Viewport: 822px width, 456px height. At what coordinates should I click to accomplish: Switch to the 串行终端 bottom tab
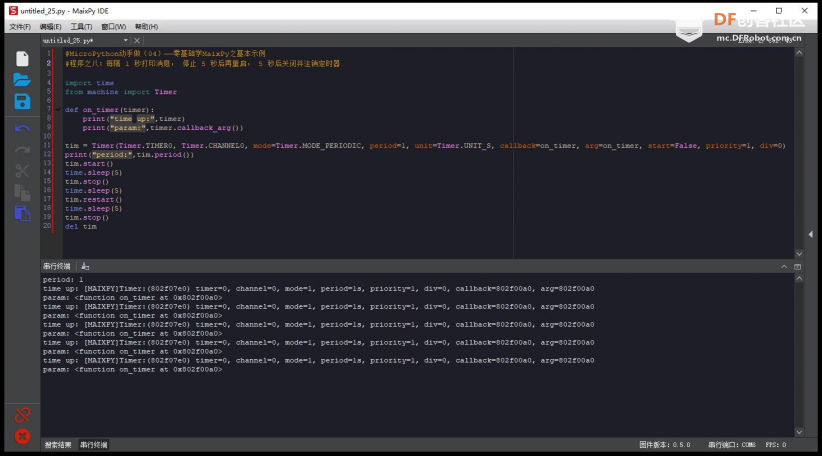93,445
